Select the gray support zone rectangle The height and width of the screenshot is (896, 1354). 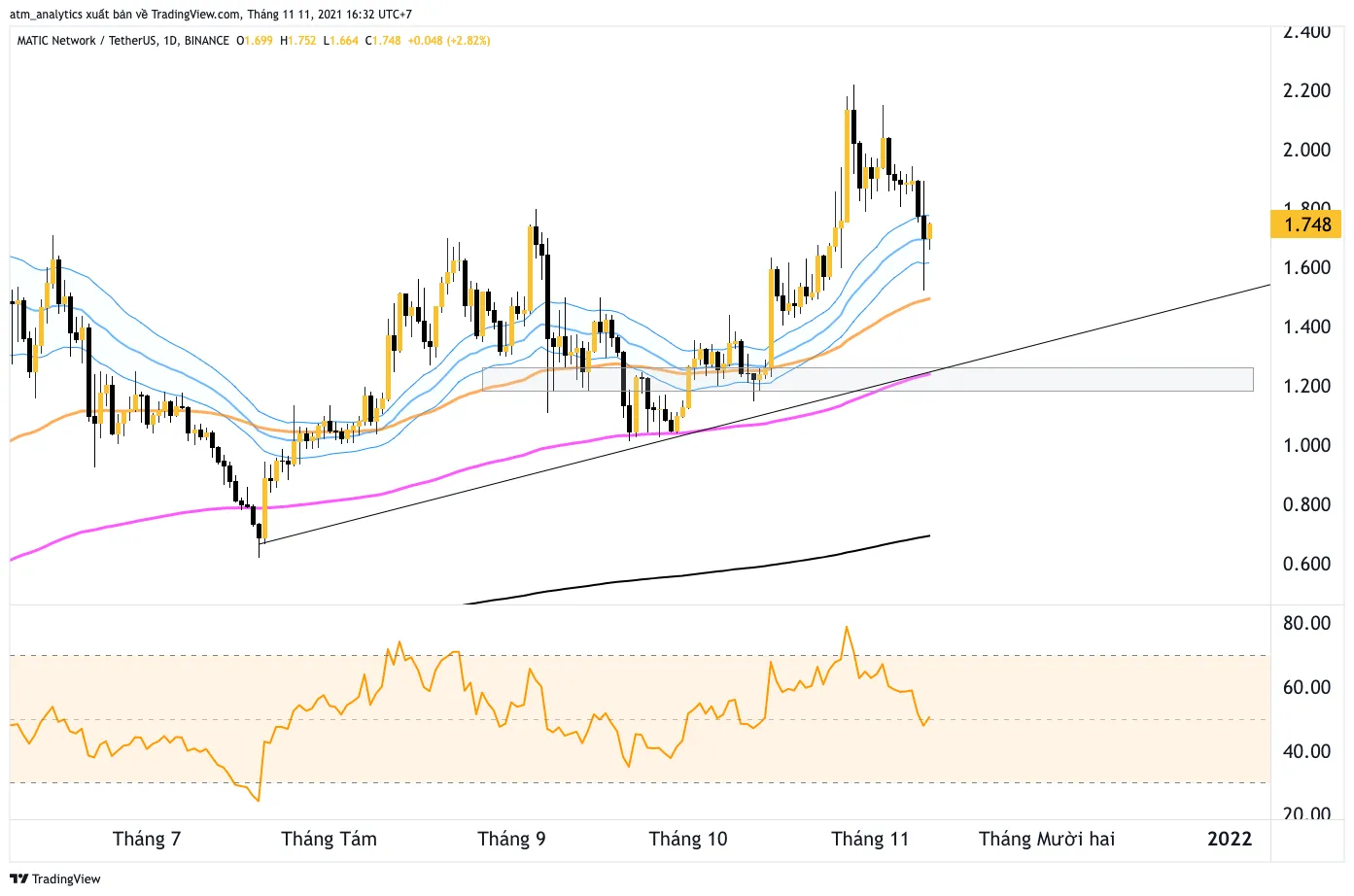(x=868, y=379)
